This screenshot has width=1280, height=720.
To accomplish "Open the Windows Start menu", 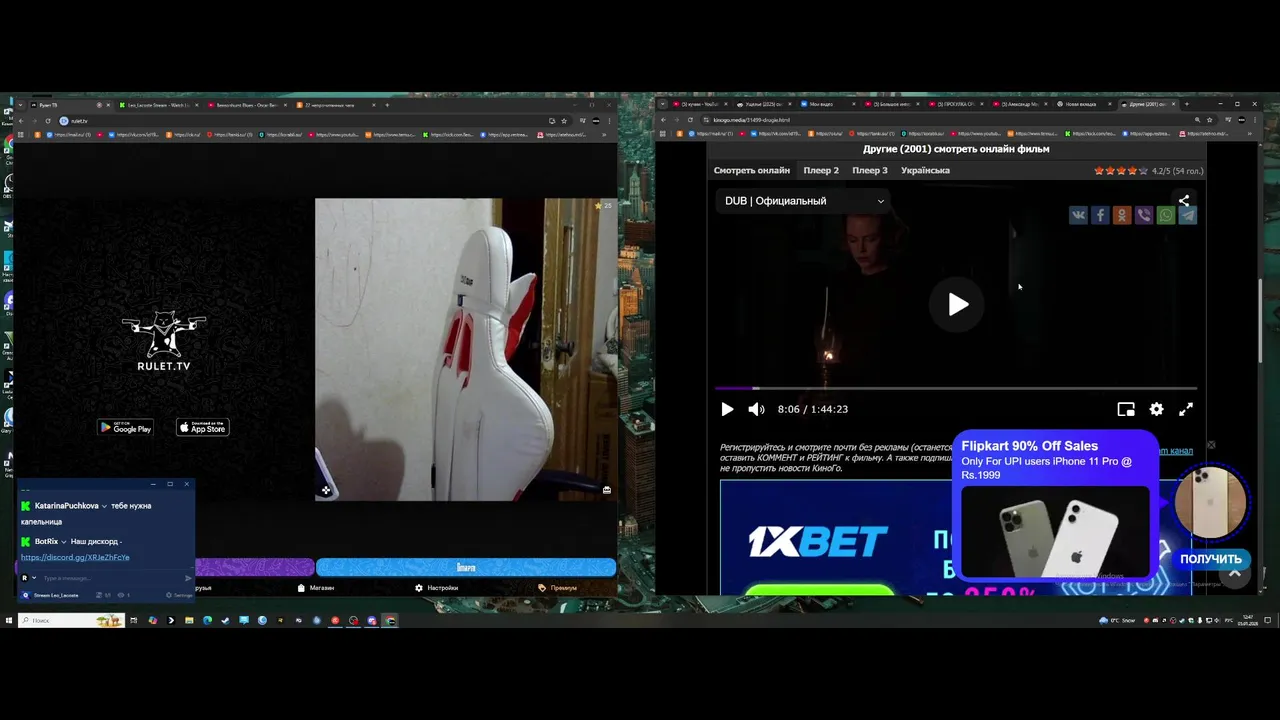I will tap(8, 620).
